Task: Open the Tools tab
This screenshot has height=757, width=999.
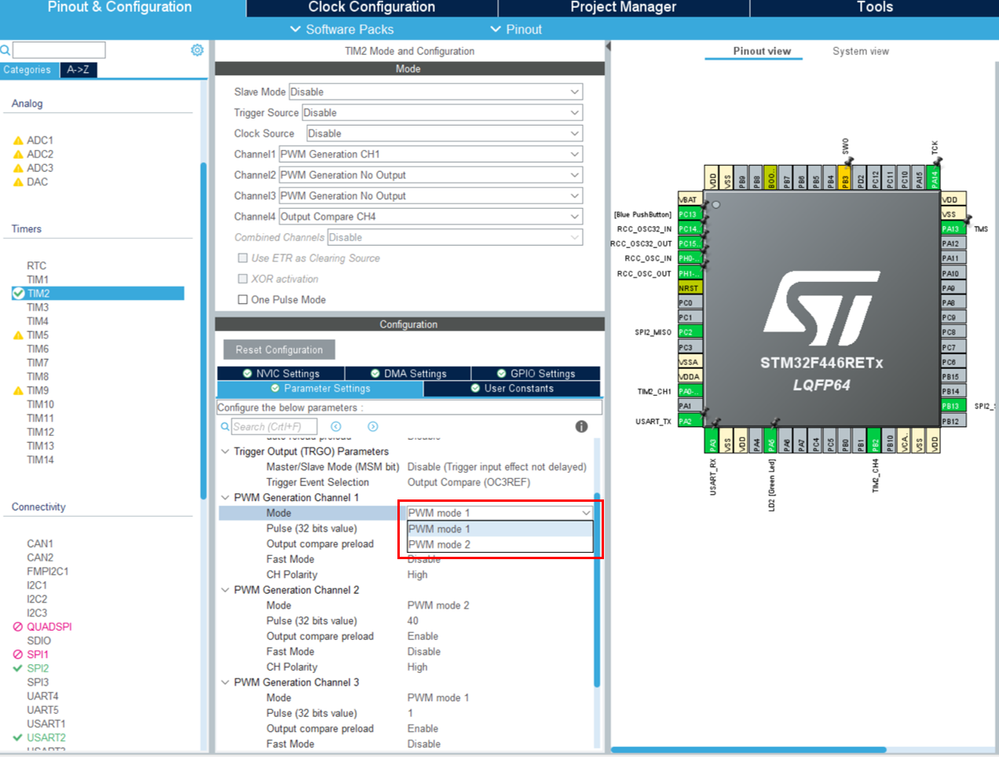Action: click(x=874, y=8)
